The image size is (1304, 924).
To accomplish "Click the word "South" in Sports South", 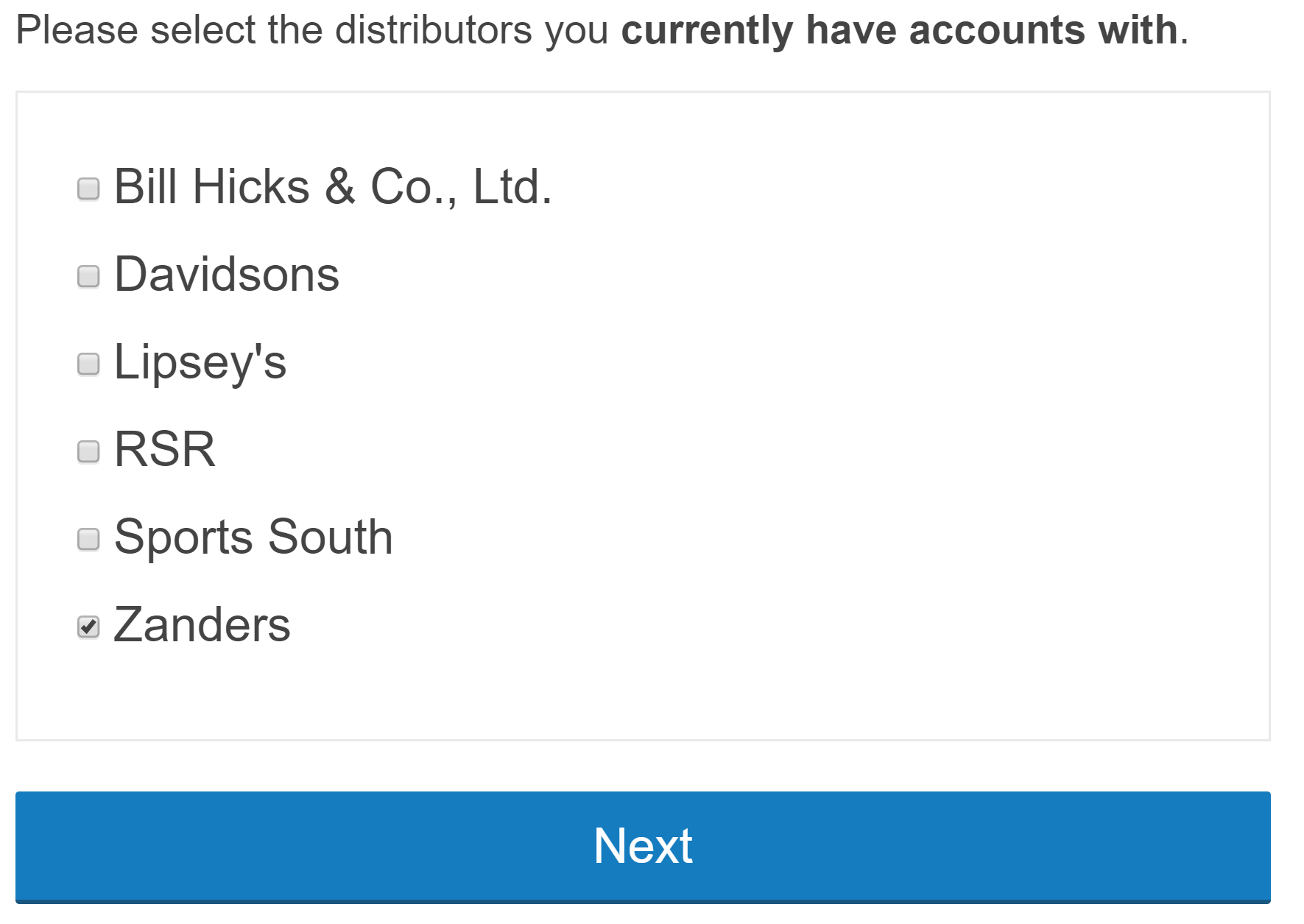I will tap(330, 537).
